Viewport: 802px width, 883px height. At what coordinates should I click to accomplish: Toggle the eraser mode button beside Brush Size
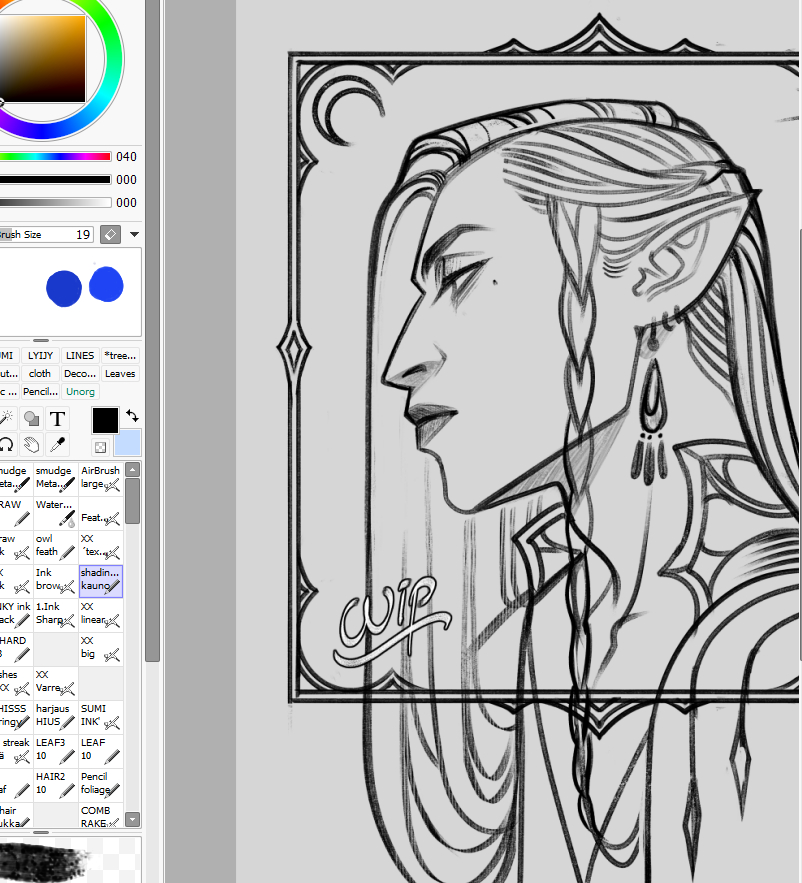click(x=110, y=234)
